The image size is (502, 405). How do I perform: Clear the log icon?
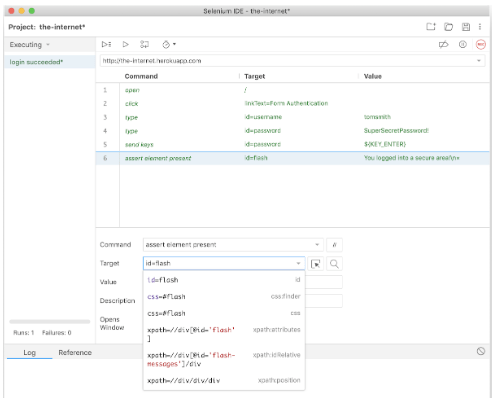point(481,351)
